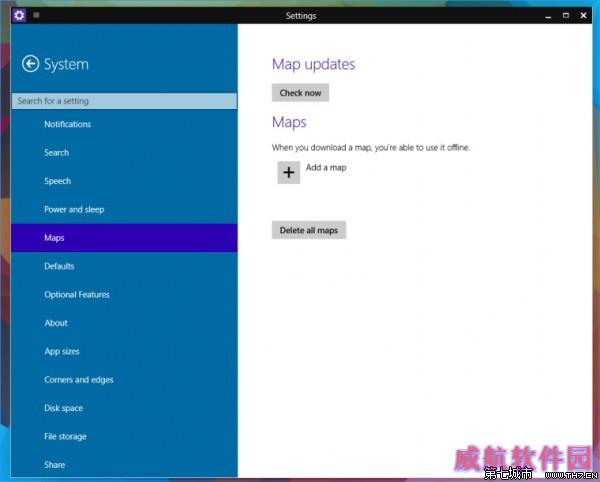Go to Optional Features
600x482 pixels.
(124, 295)
